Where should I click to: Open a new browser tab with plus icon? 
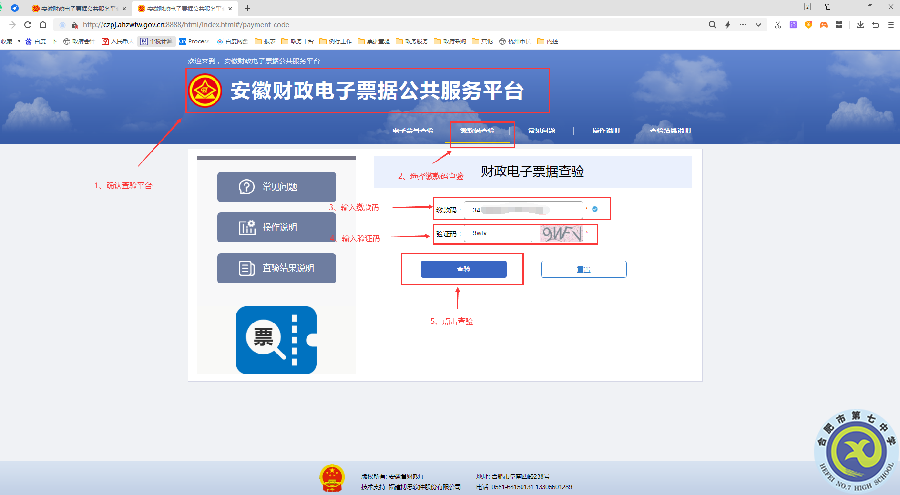tap(247, 8)
